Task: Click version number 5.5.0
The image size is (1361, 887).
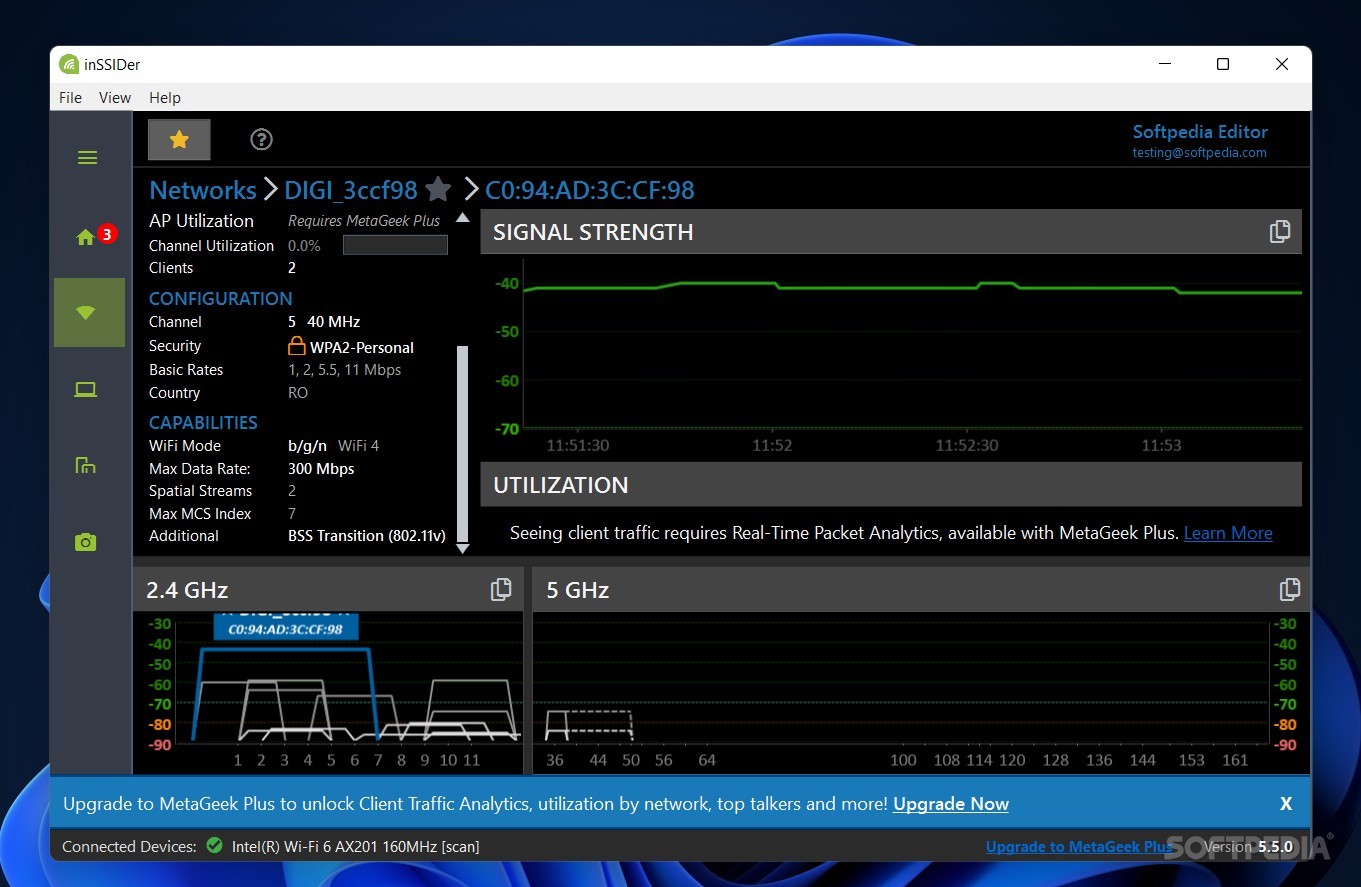Action: tap(1275, 846)
